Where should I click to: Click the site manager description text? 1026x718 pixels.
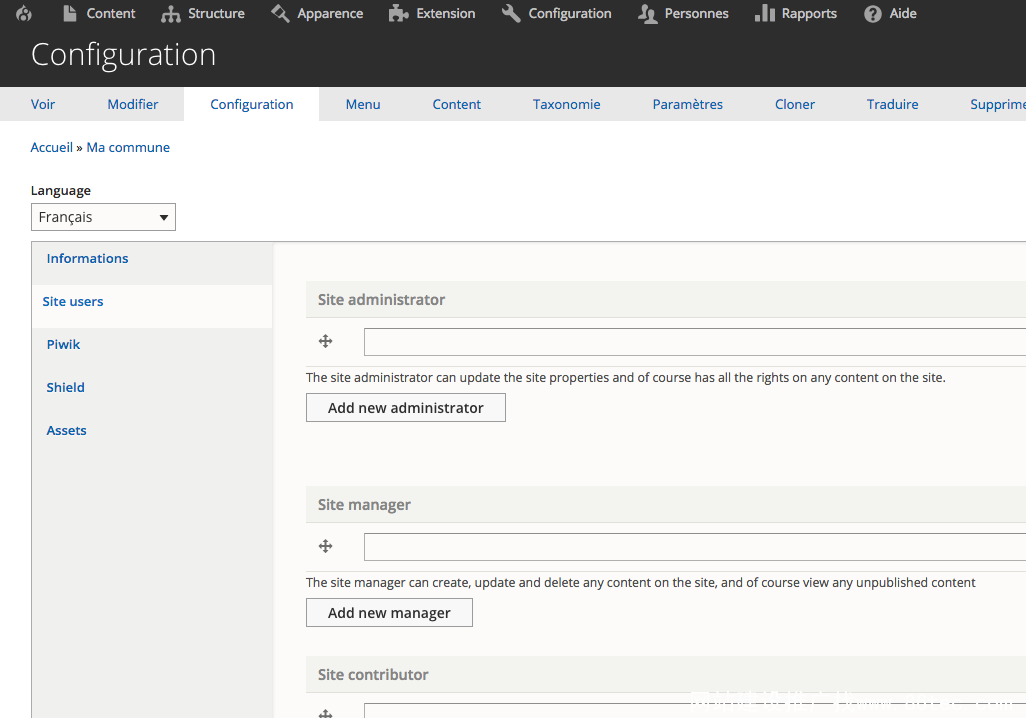tap(641, 583)
